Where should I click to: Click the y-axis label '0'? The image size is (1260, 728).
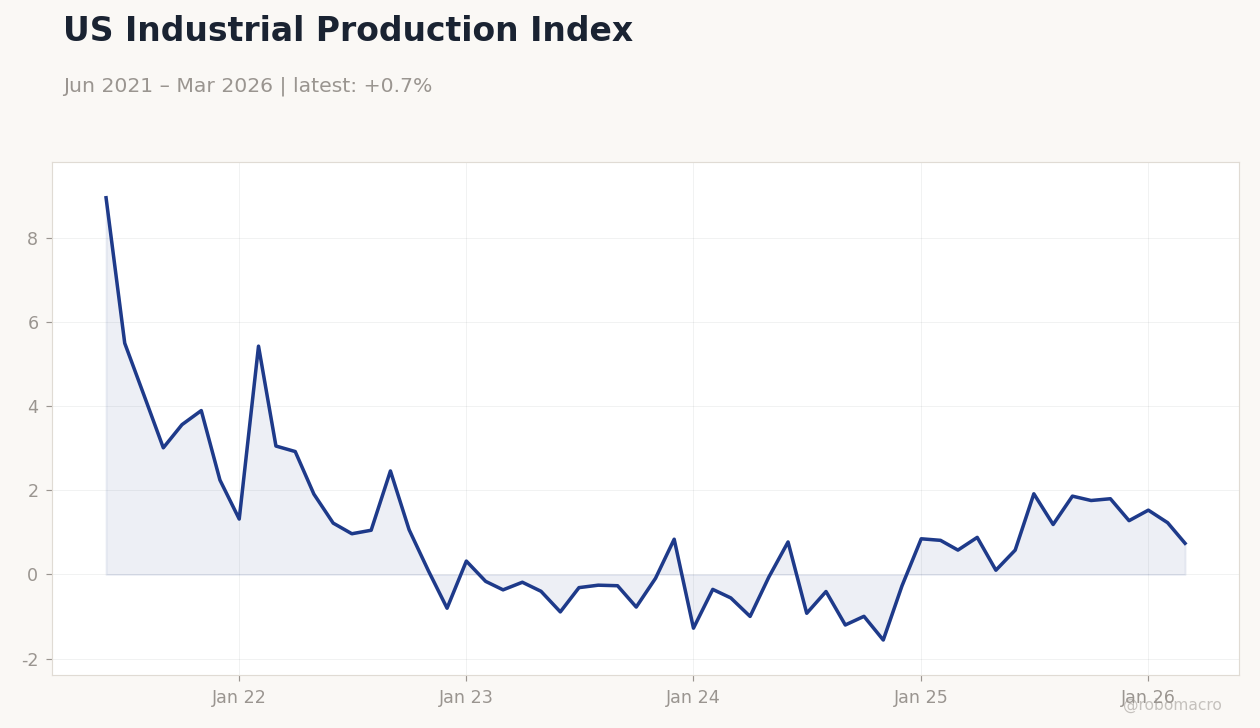pos(33,575)
